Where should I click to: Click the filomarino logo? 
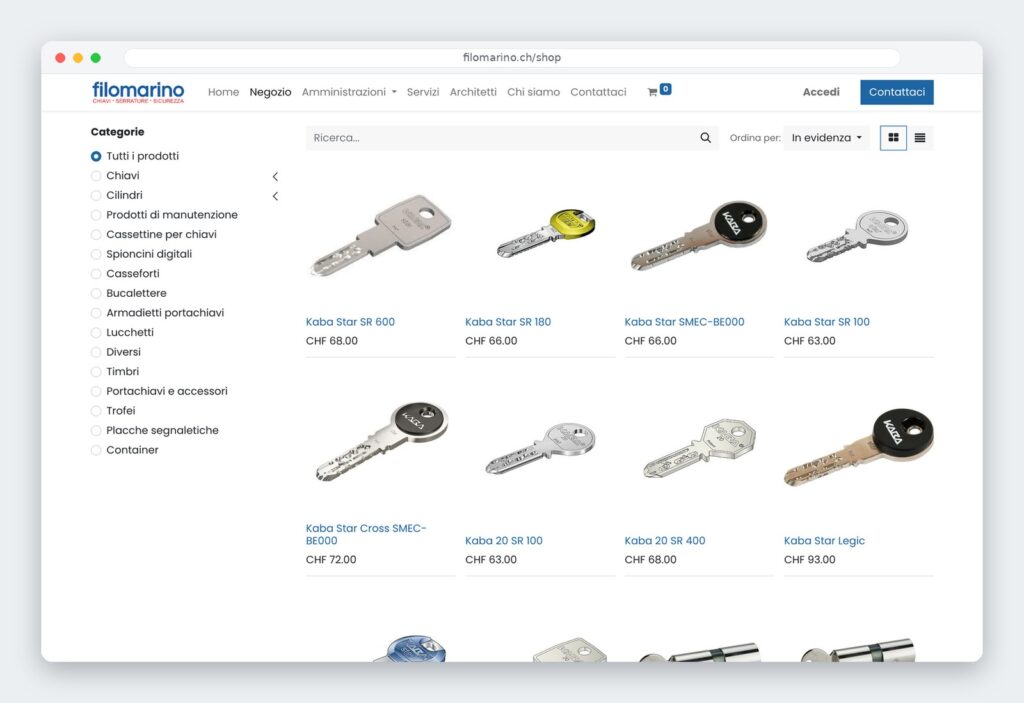pos(138,91)
